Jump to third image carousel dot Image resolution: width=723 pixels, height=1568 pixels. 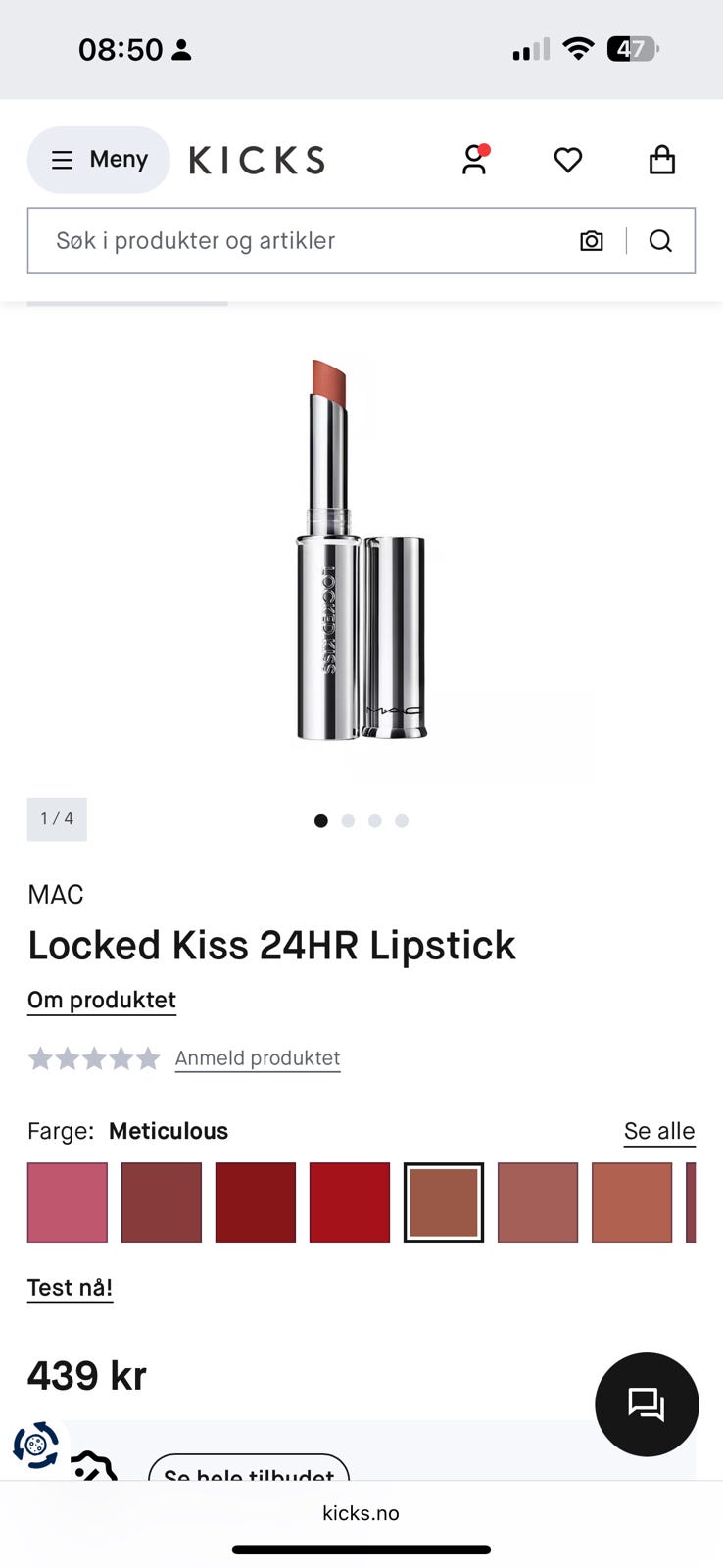374,821
